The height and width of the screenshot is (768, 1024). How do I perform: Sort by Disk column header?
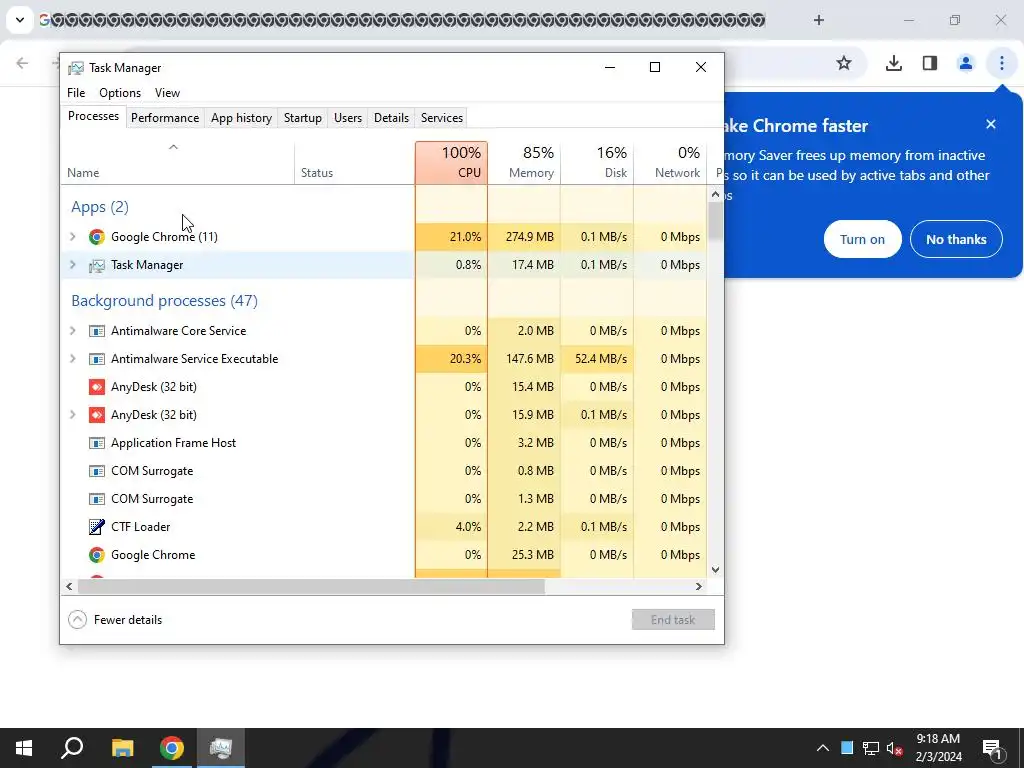(x=597, y=163)
